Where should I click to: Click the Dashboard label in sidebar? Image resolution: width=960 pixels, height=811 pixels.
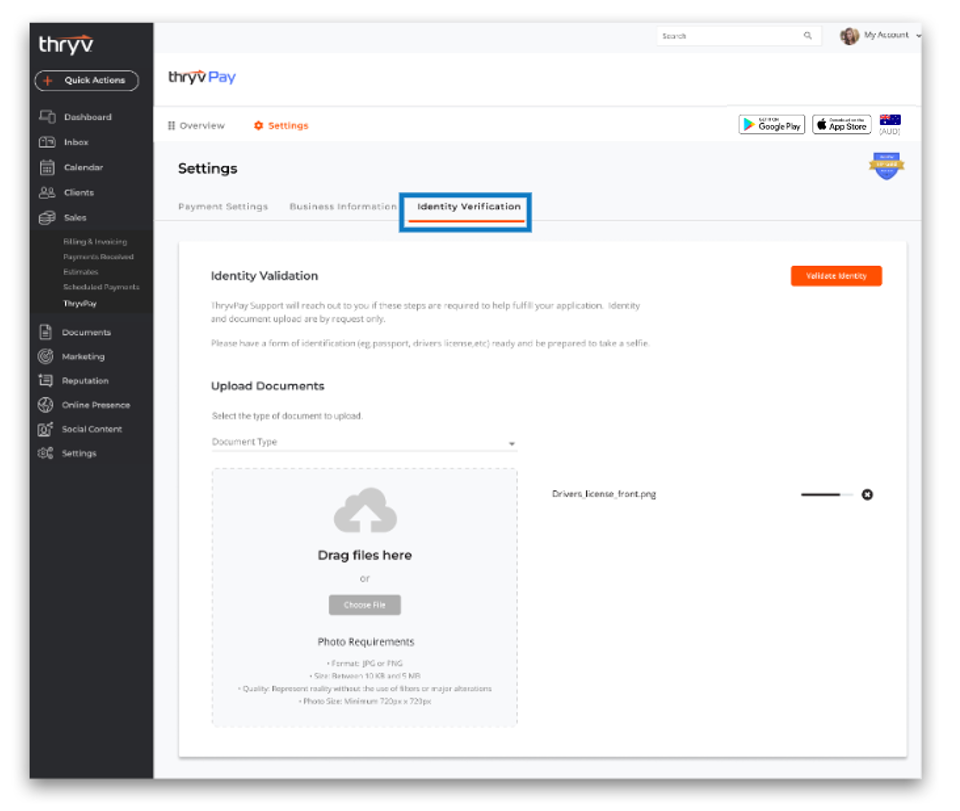click(88, 117)
